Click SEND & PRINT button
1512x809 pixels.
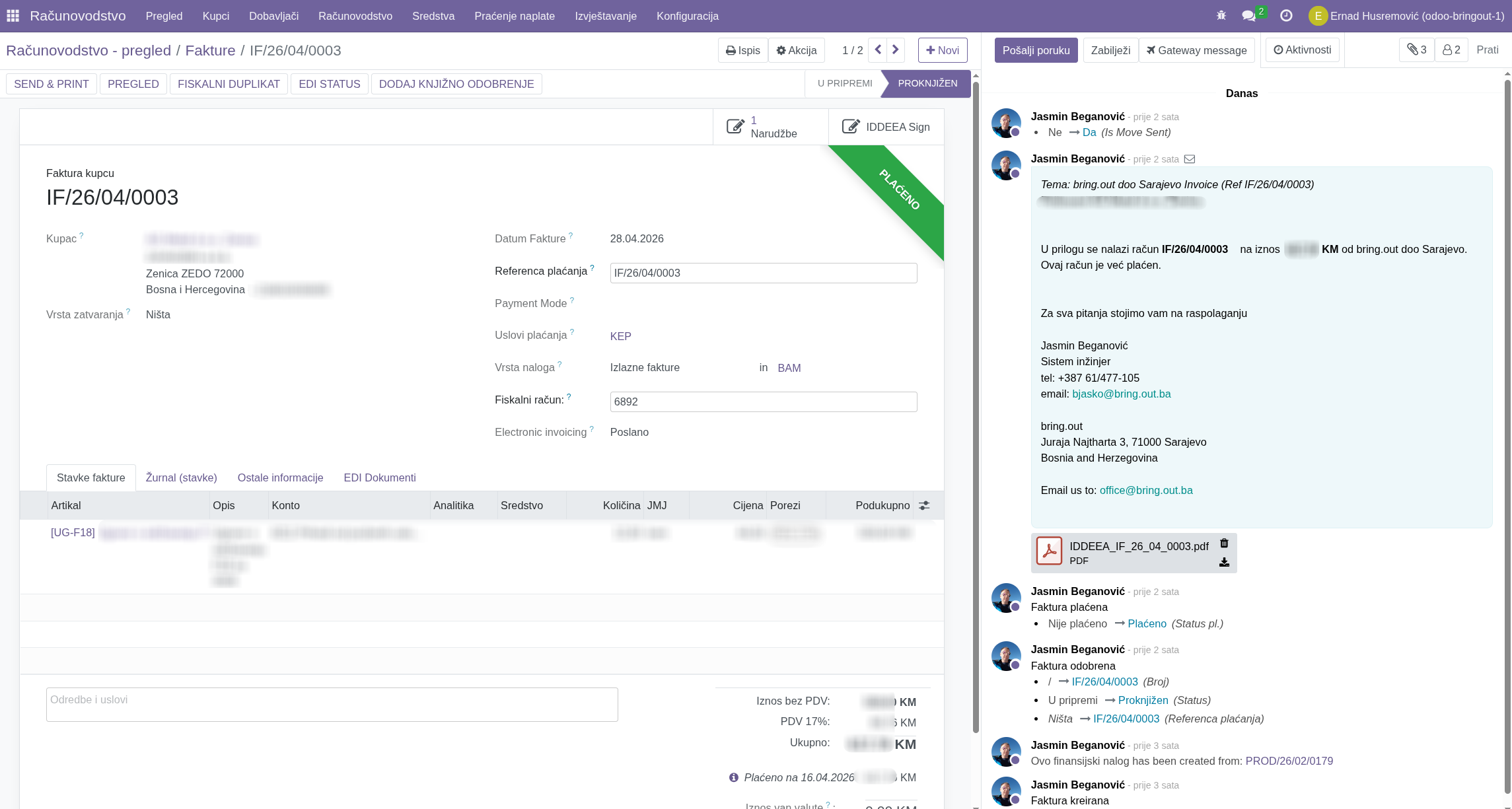52,84
